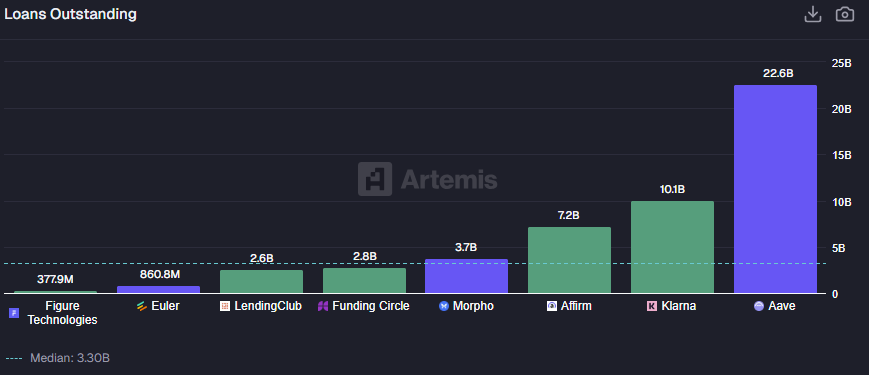Click the Loans Outstanding chart title
This screenshot has width=869, height=375.
[x=70, y=14]
